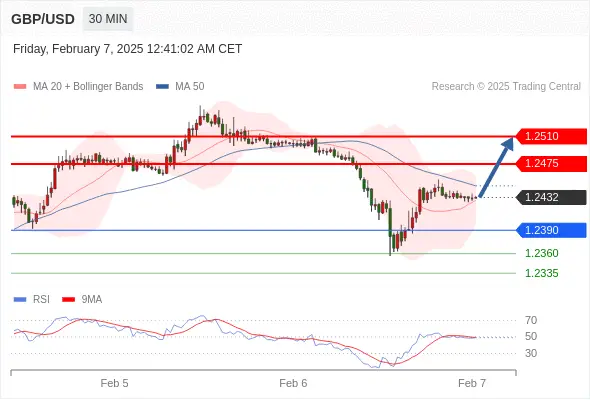The image size is (590, 400).
Task: Click the 'RSI' legend label
Action: point(41,300)
